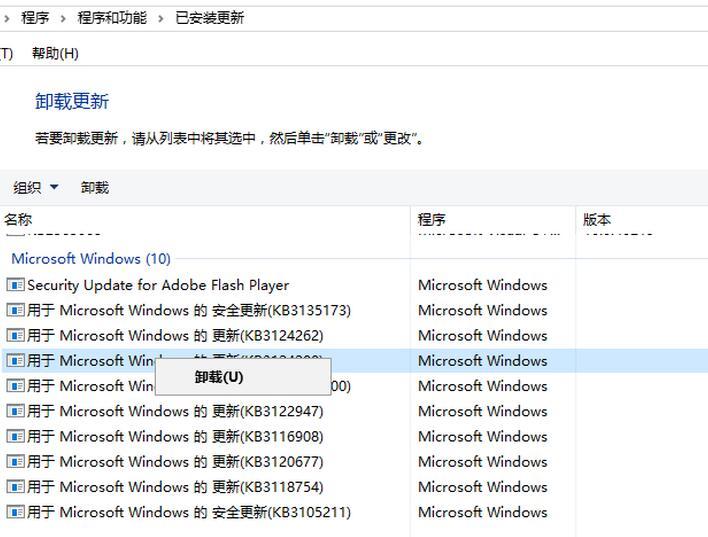Click the icon beside KB3120677 update
Image resolution: width=708 pixels, height=537 pixels.
[15, 462]
